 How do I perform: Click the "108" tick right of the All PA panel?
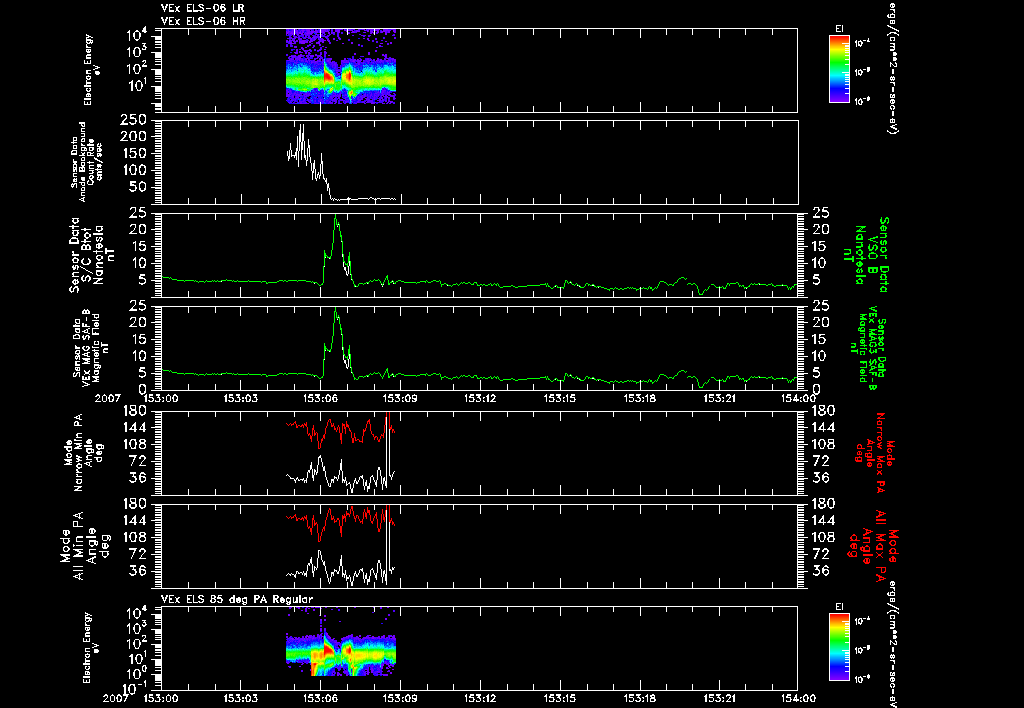coord(822,538)
